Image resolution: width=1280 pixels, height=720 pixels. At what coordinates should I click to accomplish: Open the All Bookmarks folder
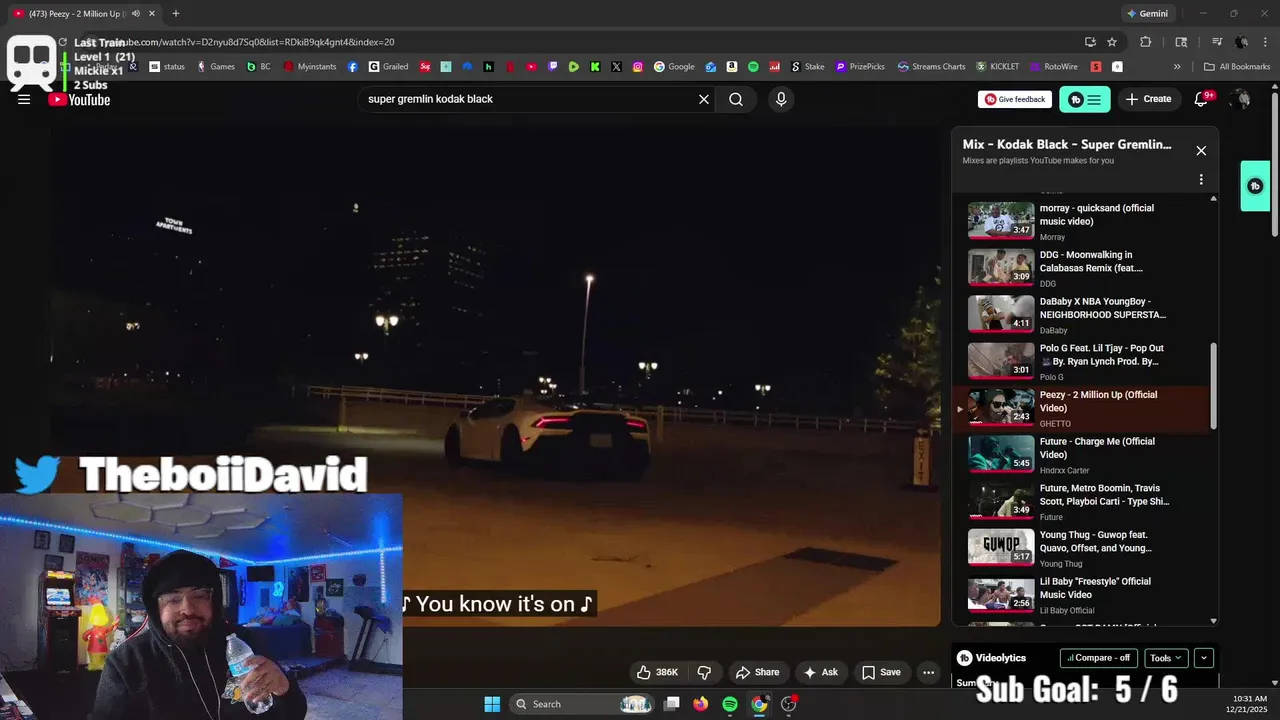click(x=1237, y=66)
